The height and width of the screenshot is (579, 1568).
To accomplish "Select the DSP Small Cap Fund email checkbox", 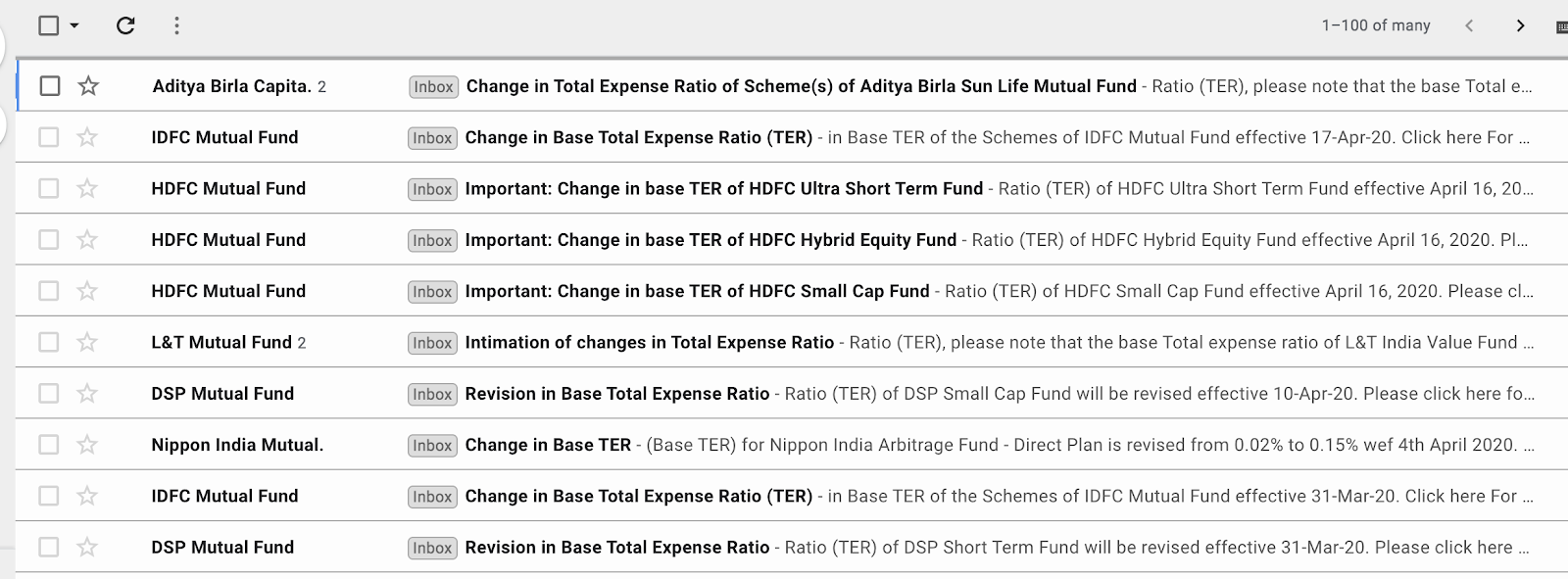I will (49, 393).
